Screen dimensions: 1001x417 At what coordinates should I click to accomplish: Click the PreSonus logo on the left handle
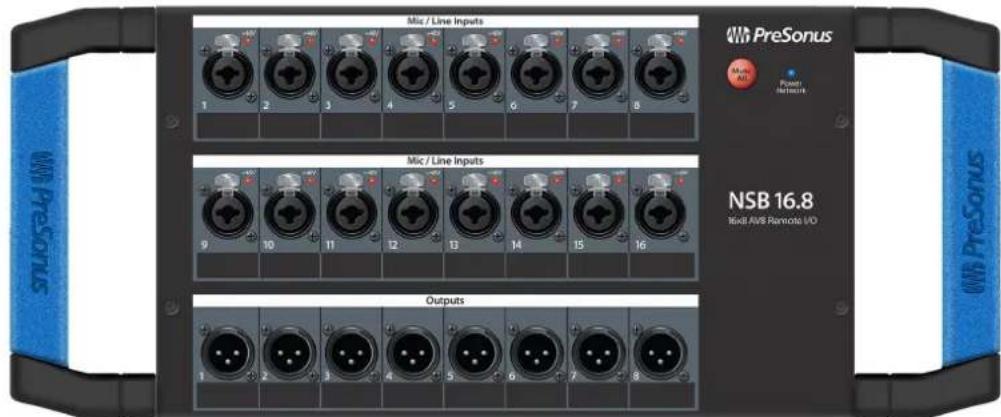(x=40, y=222)
